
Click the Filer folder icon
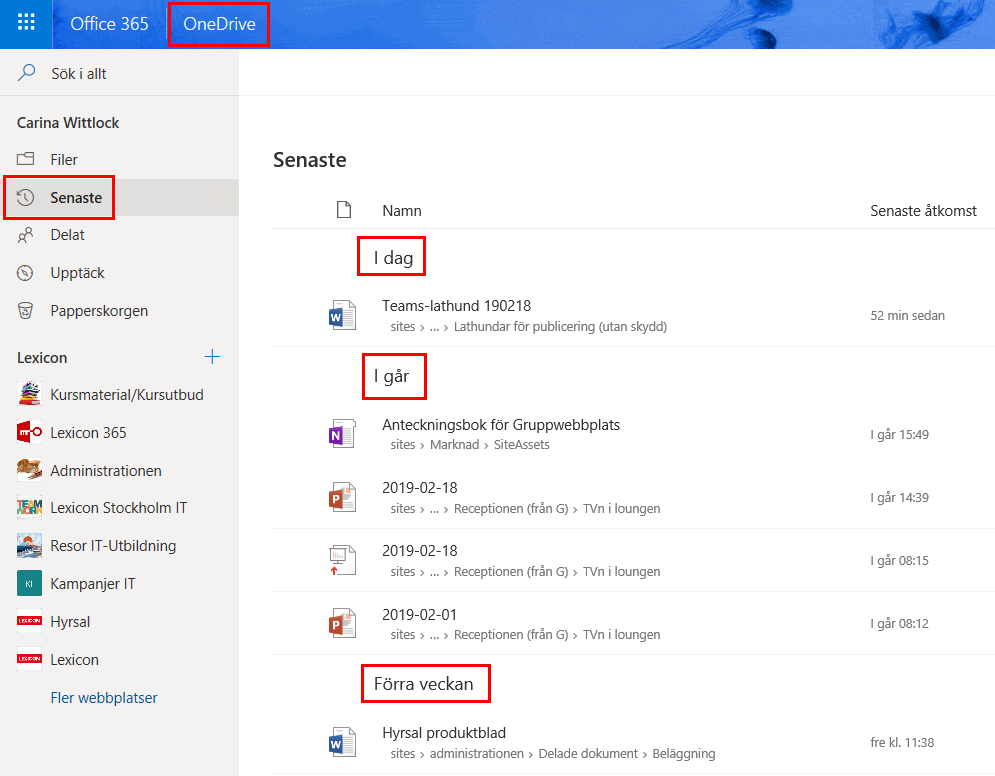pos(25,159)
